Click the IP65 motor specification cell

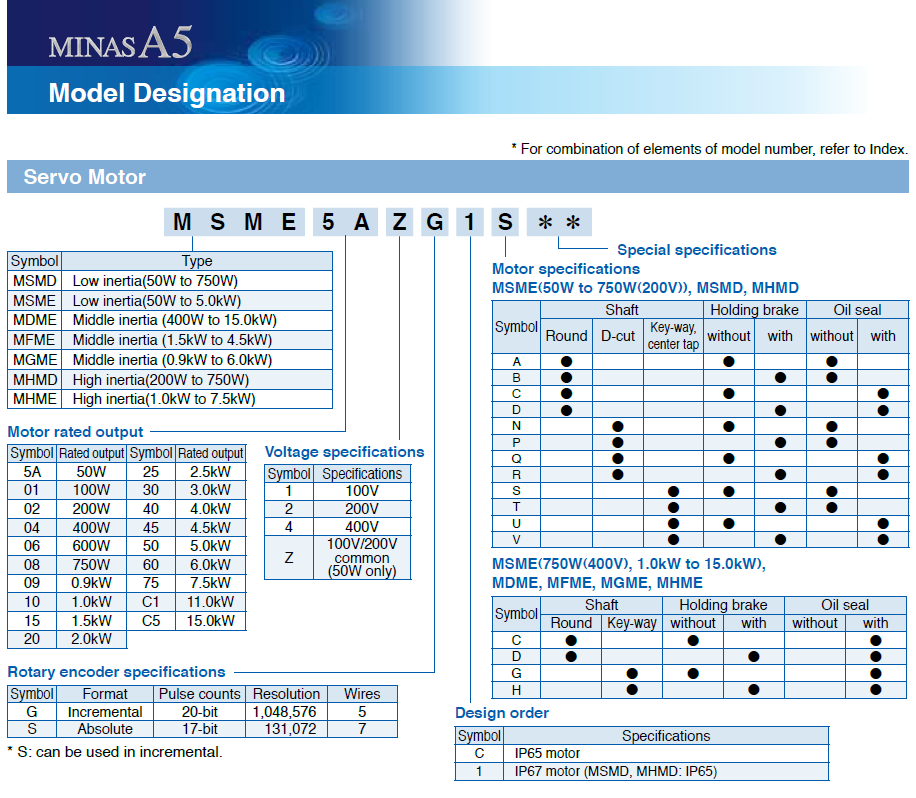coord(666,754)
